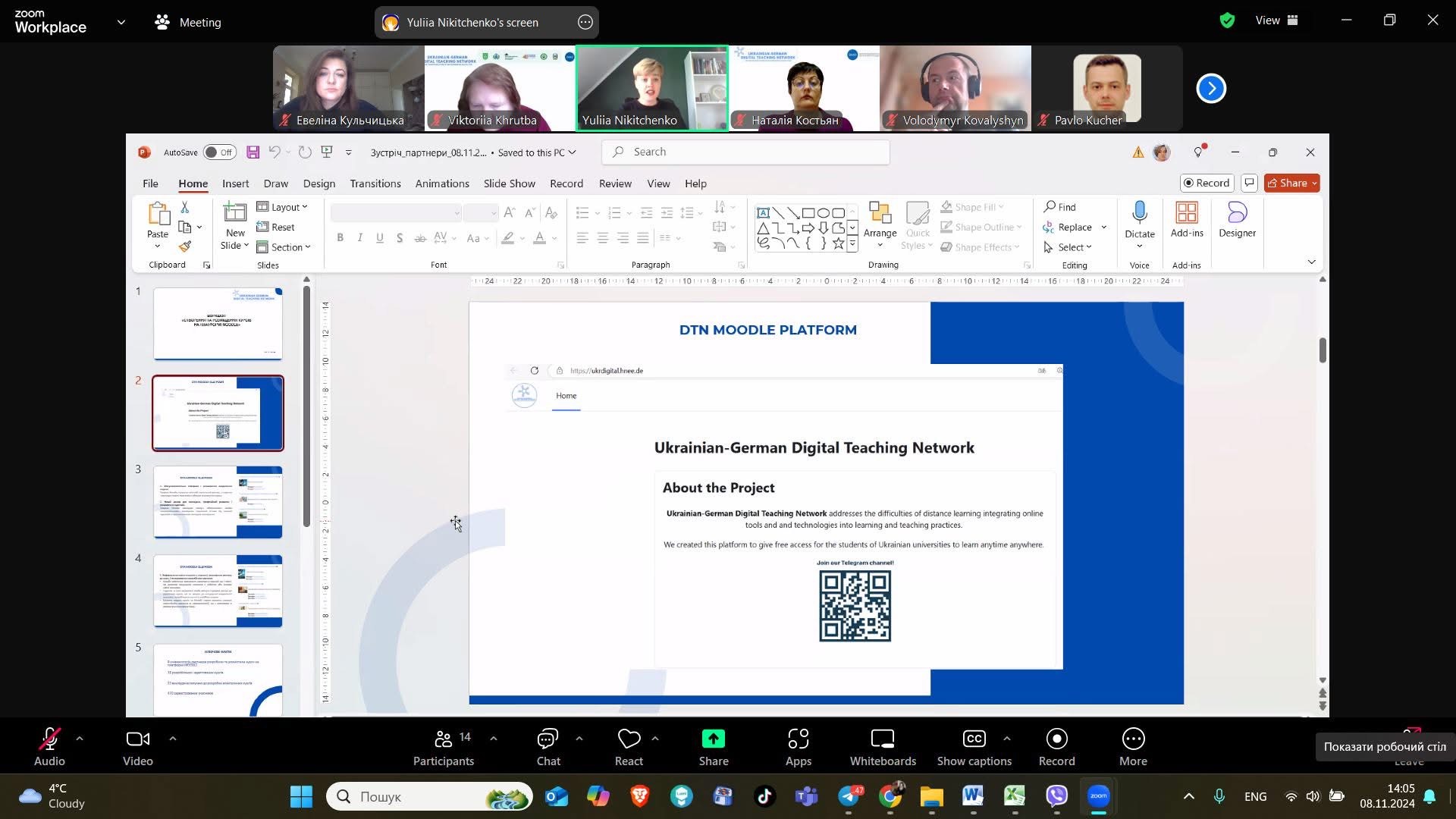Open the Participants panel icon
This screenshot has height=819, width=1456.
coord(443,739)
